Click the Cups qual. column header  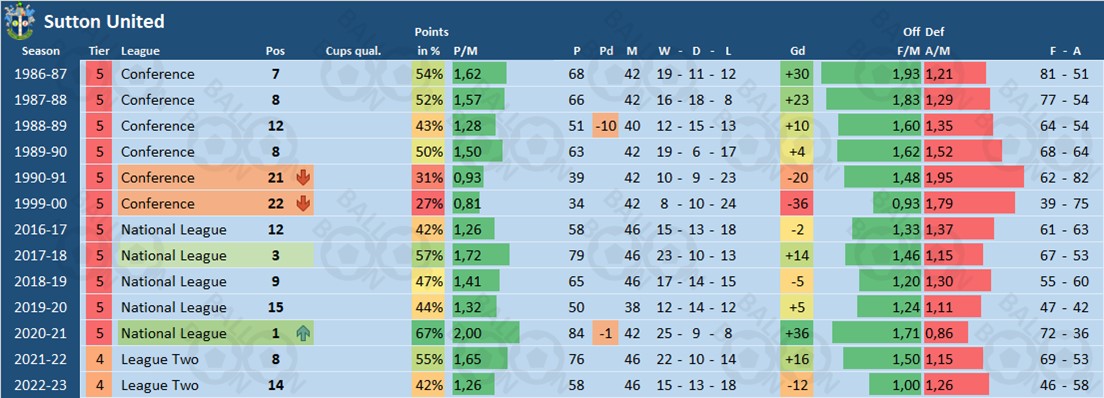tap(353, 51)
